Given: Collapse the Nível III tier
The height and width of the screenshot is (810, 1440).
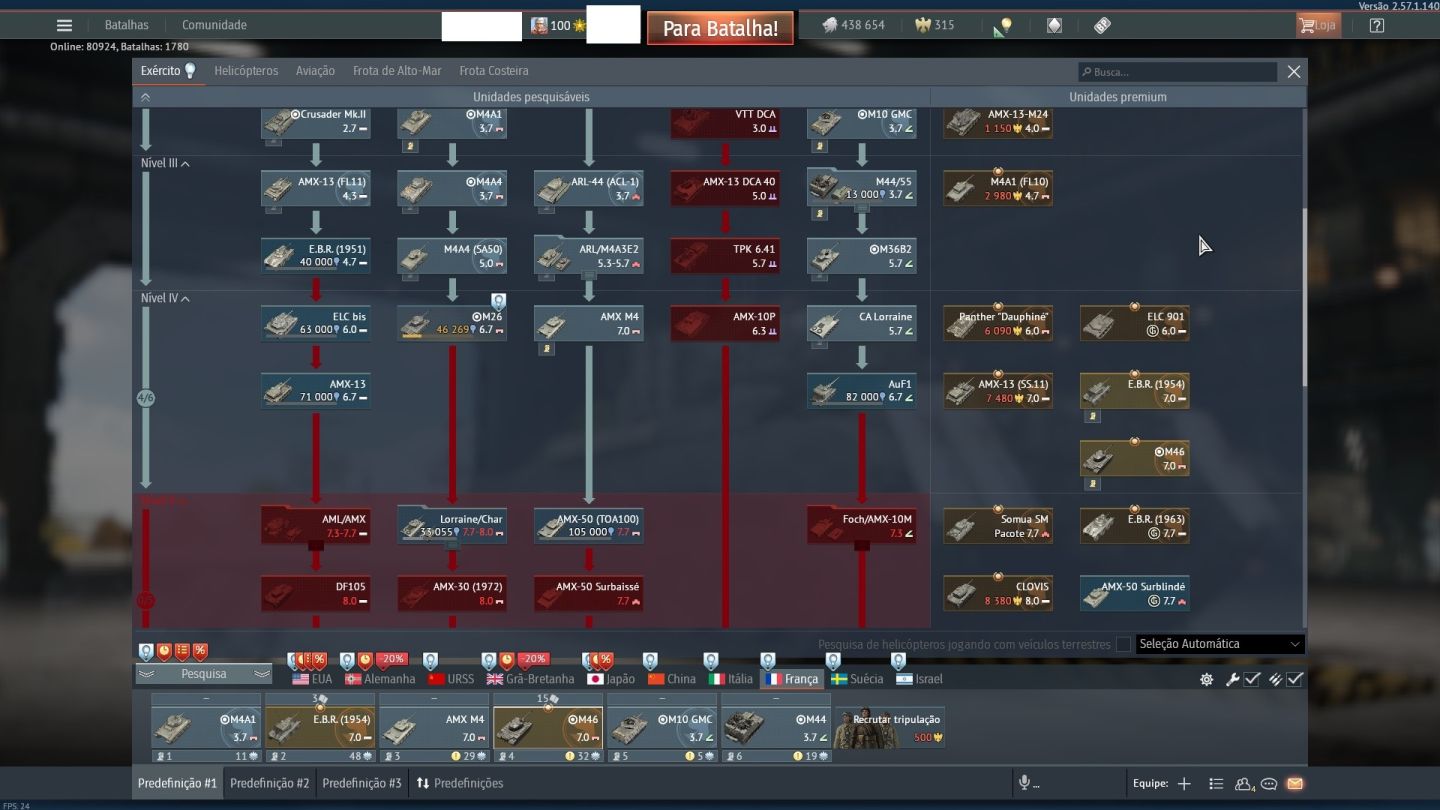Looking at the screenshot, I should 166,163.
